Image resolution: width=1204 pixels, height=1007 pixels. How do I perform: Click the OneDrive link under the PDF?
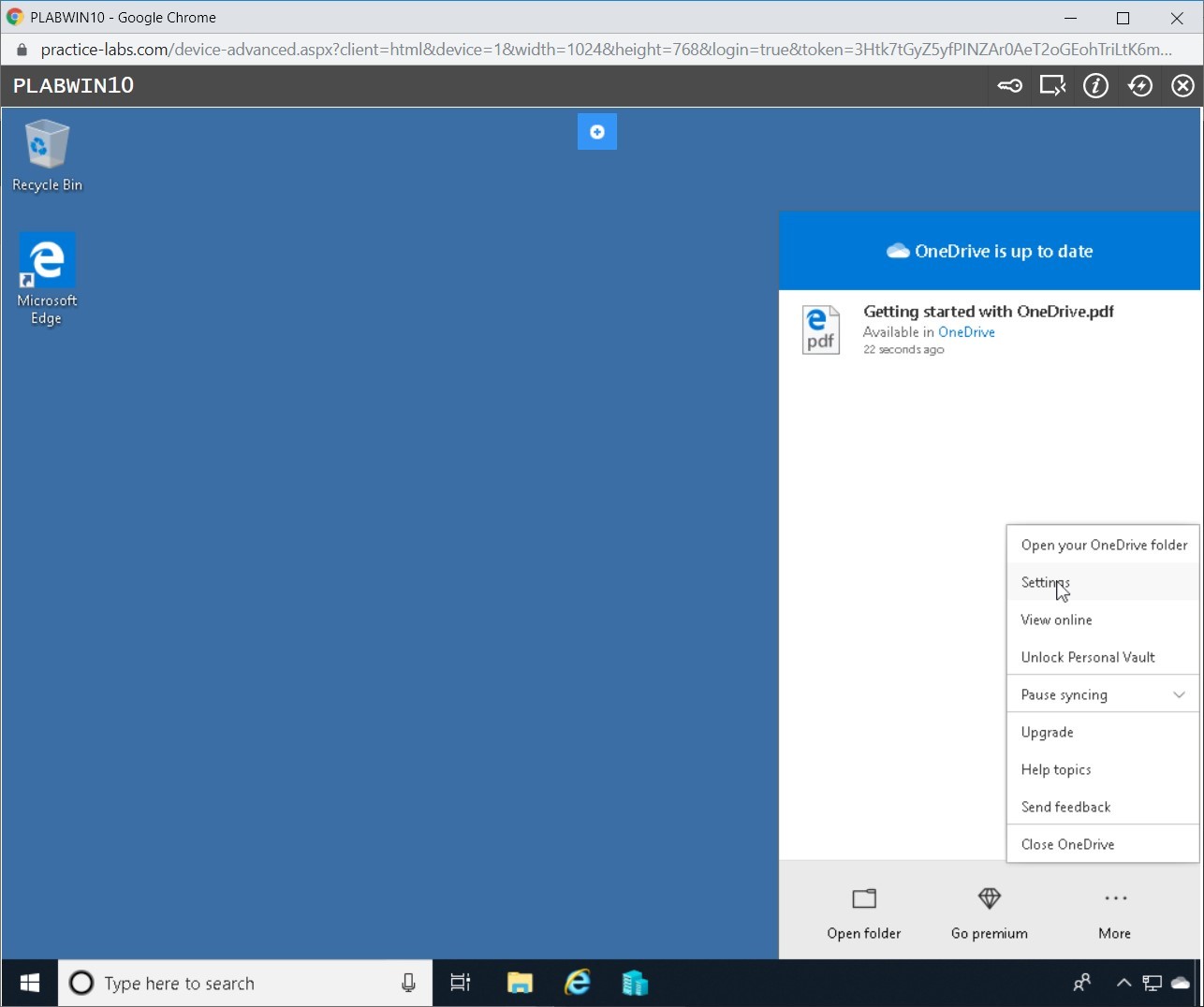(x=966, y=332)
